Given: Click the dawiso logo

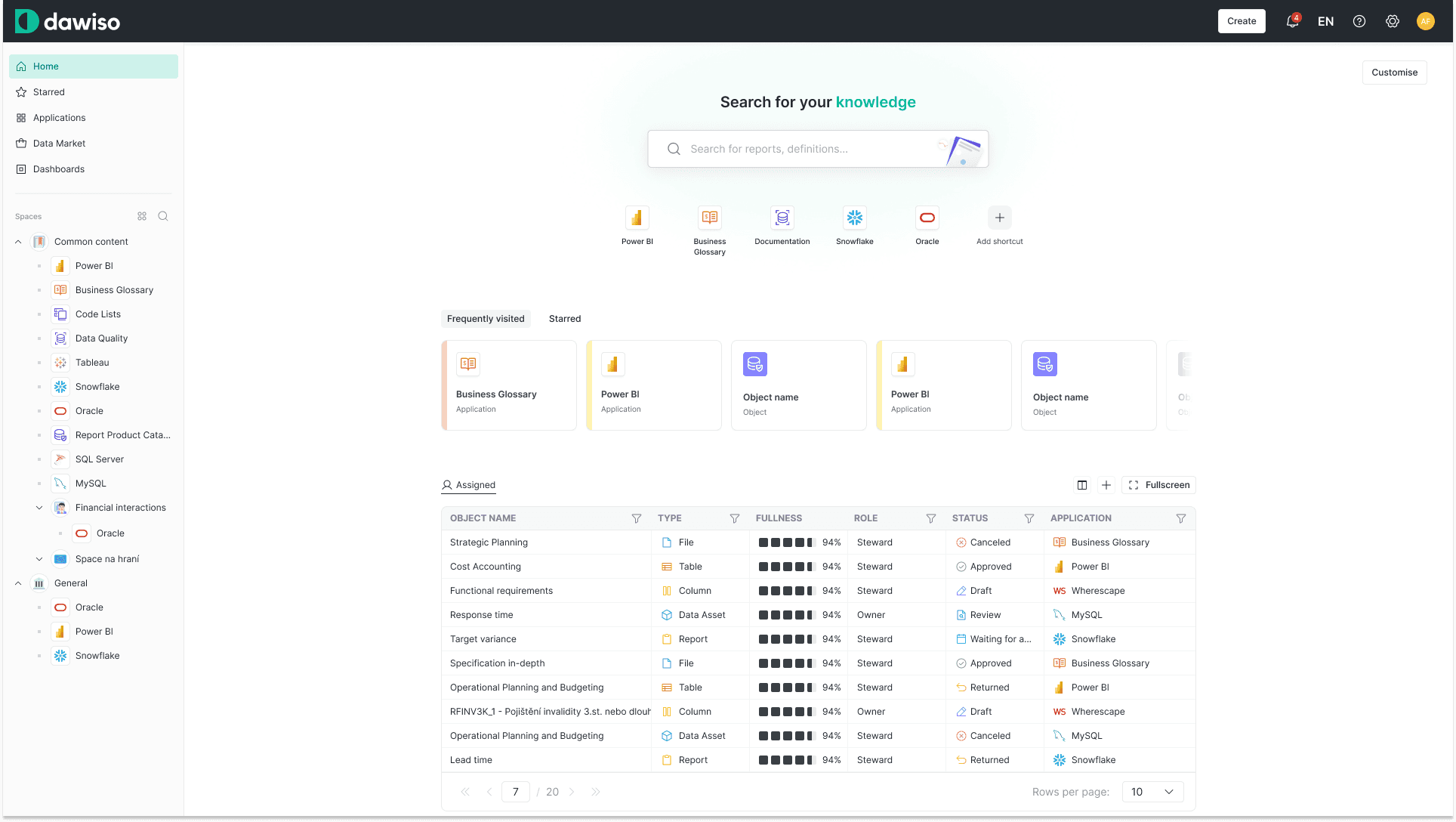Looking at the screenshot, I should 68,21.
